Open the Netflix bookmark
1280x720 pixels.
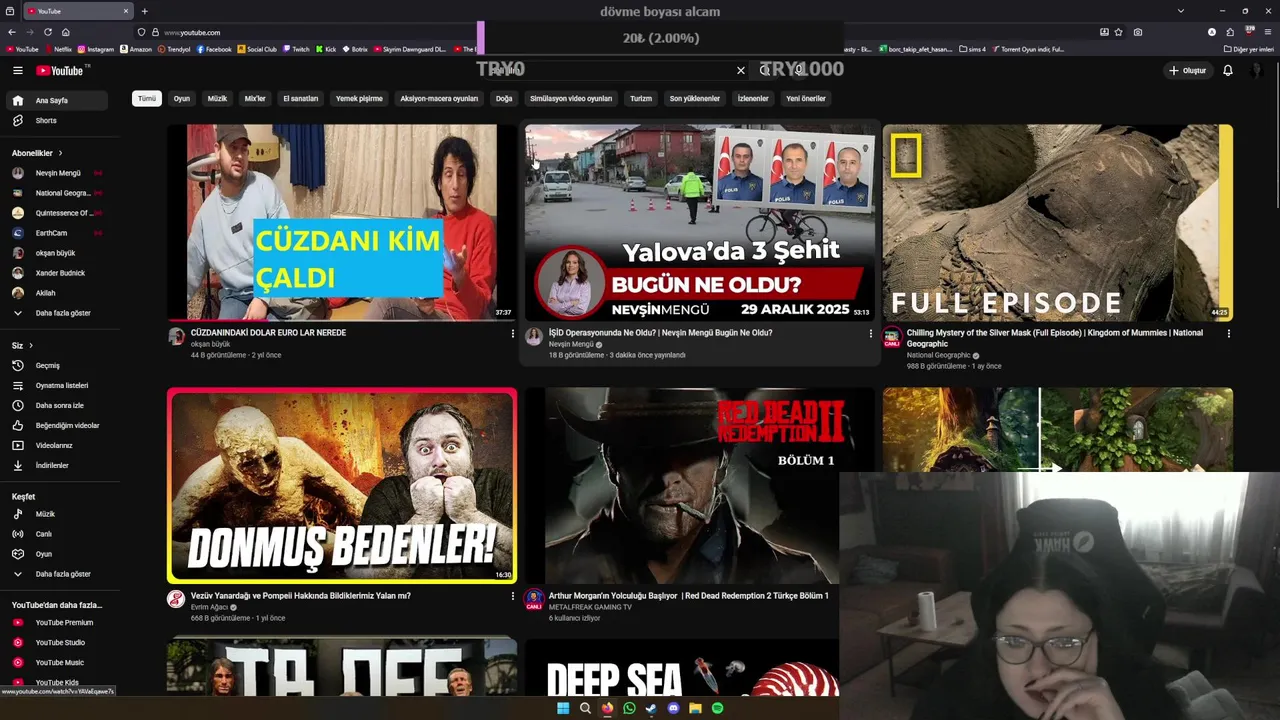[58, 49]
